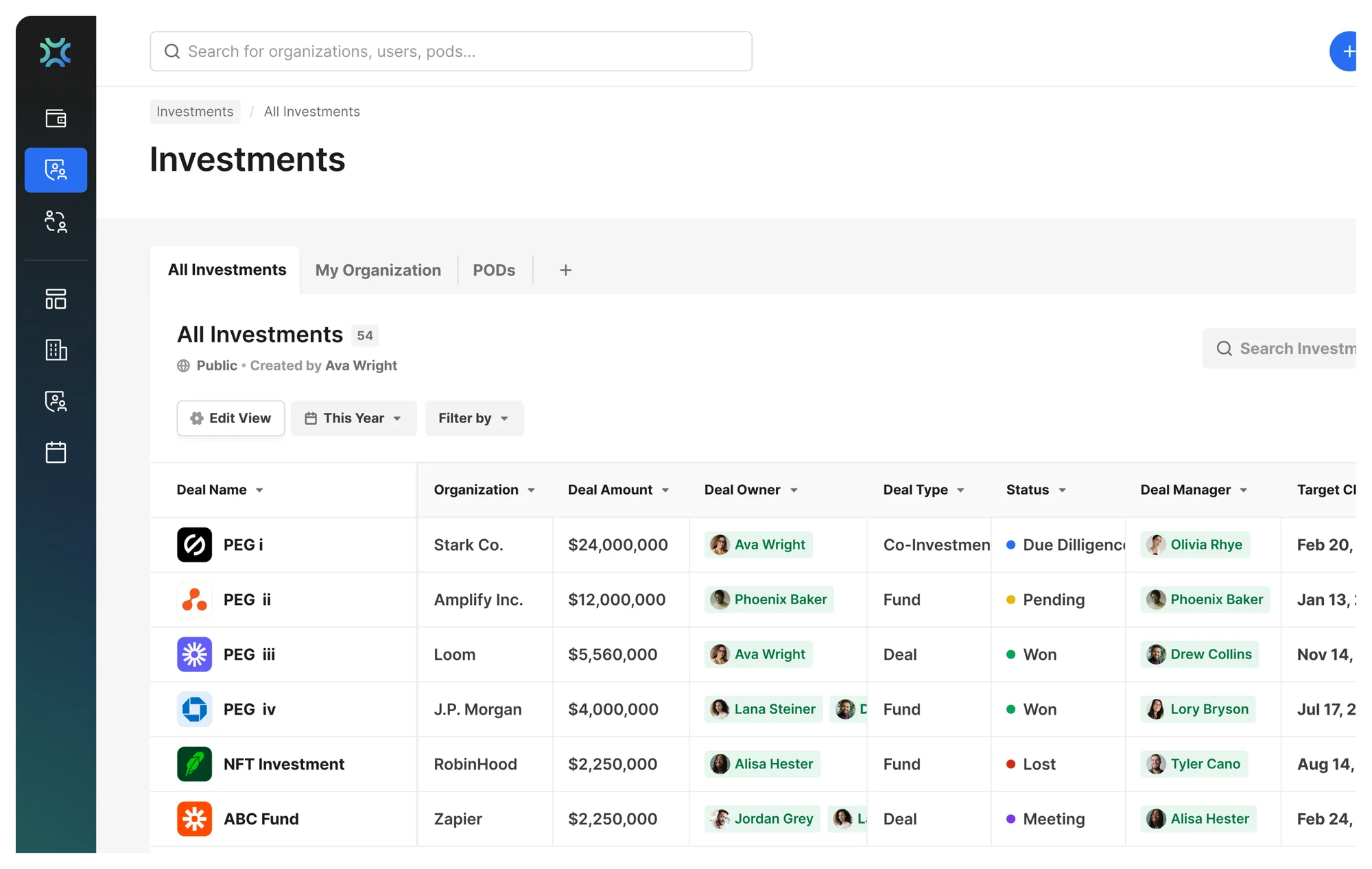This screenshot has width=1372, height=869.
Task: Click the Stark Co. organization cell
Action: pyautogui.click(x=469, y=545)
